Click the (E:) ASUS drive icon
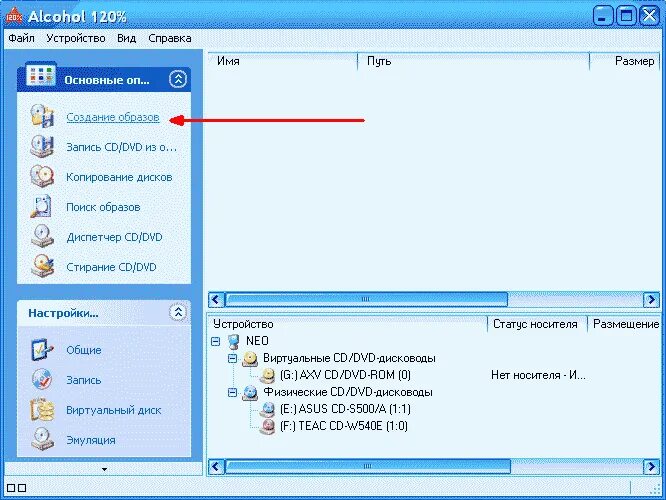This screenshot has height=500, width=666. pos(268,409)
